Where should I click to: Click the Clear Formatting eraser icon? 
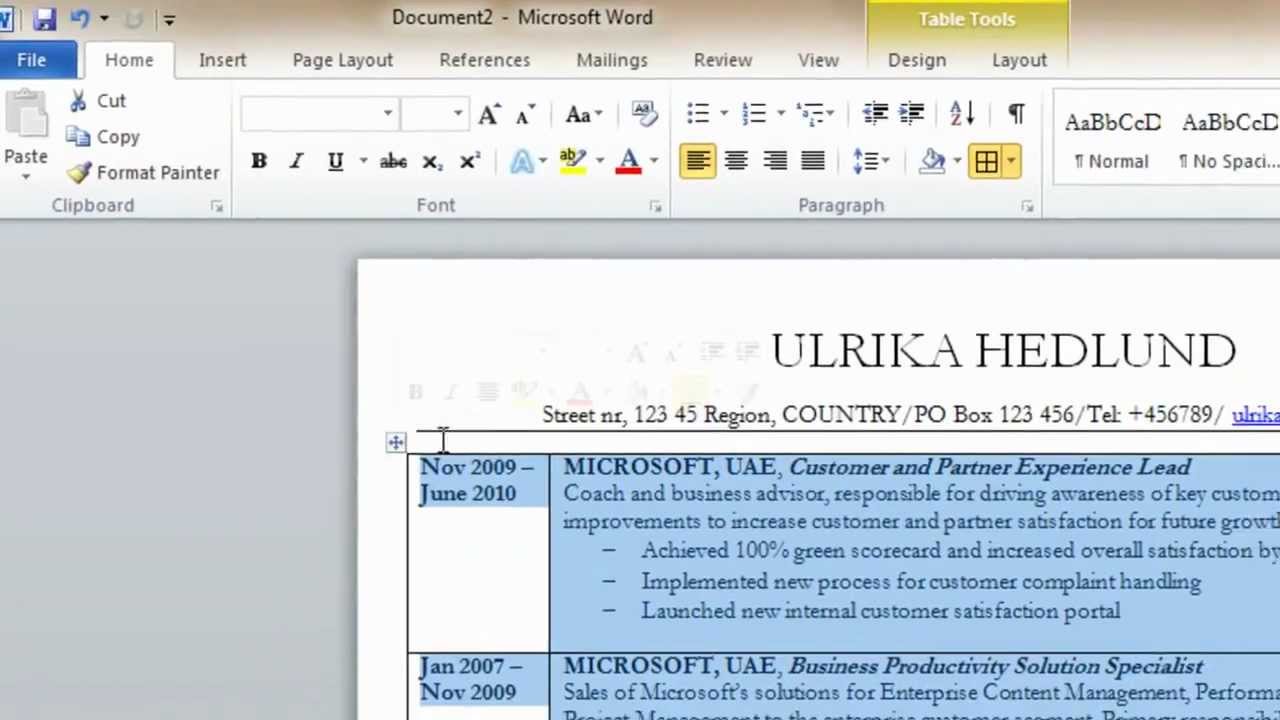click(644, 114)
